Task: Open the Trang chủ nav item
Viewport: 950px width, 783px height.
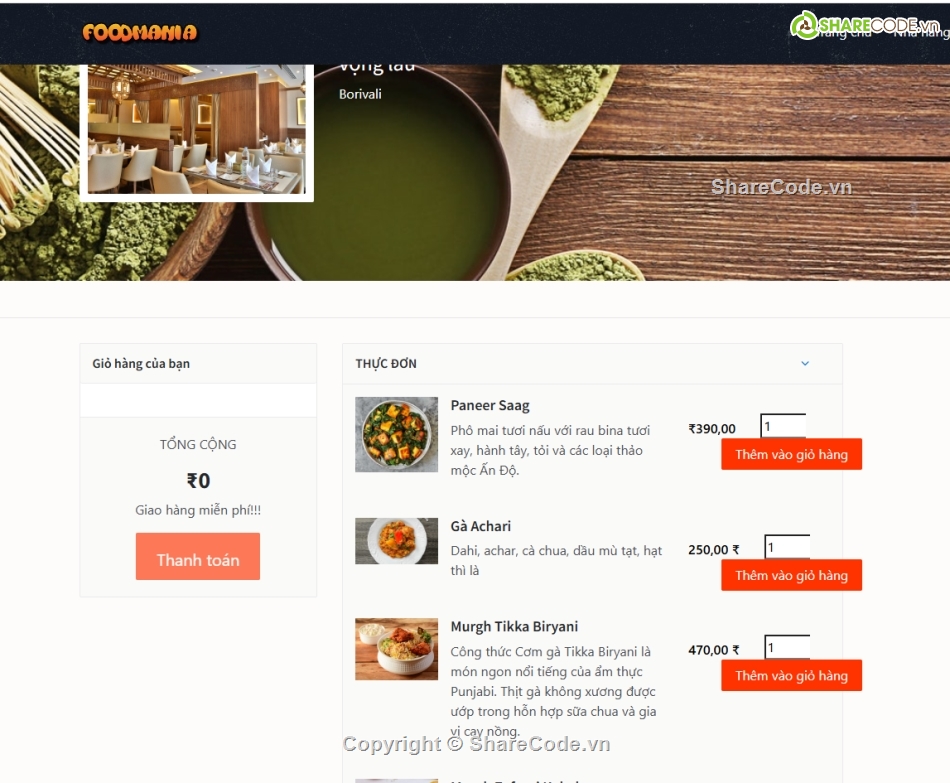Action: [x=844, y=33]
